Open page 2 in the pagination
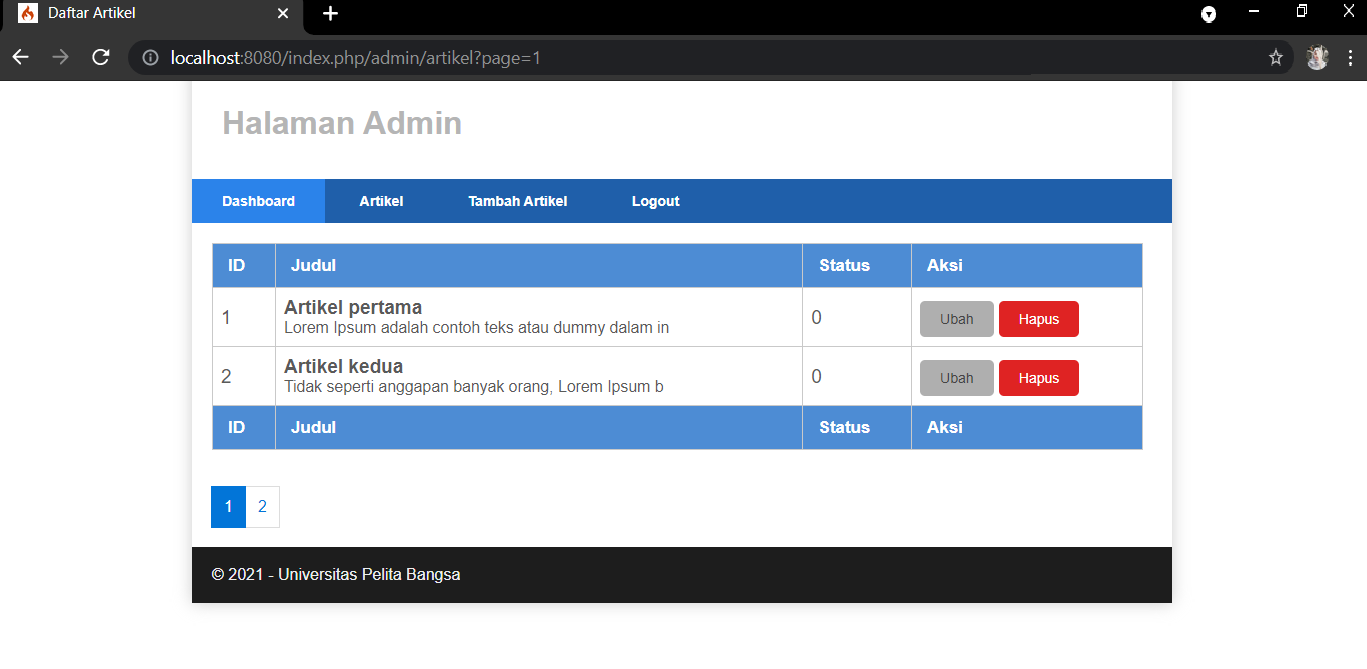Viewport: 1367px width, 669px height. coord(262,507)
